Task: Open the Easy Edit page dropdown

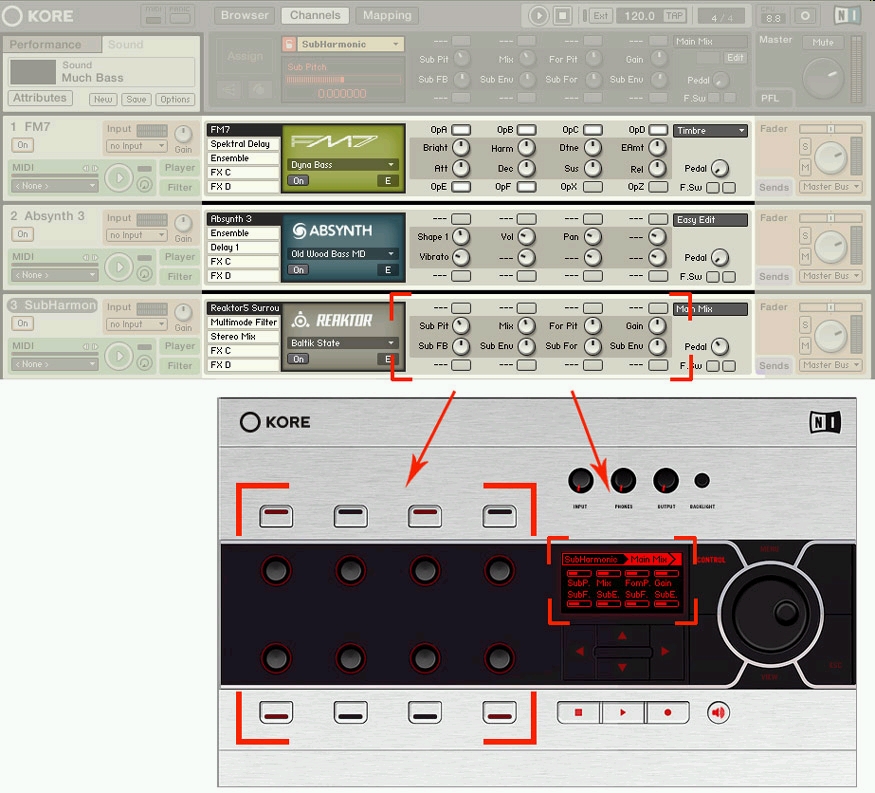Action: pos(710,220)
